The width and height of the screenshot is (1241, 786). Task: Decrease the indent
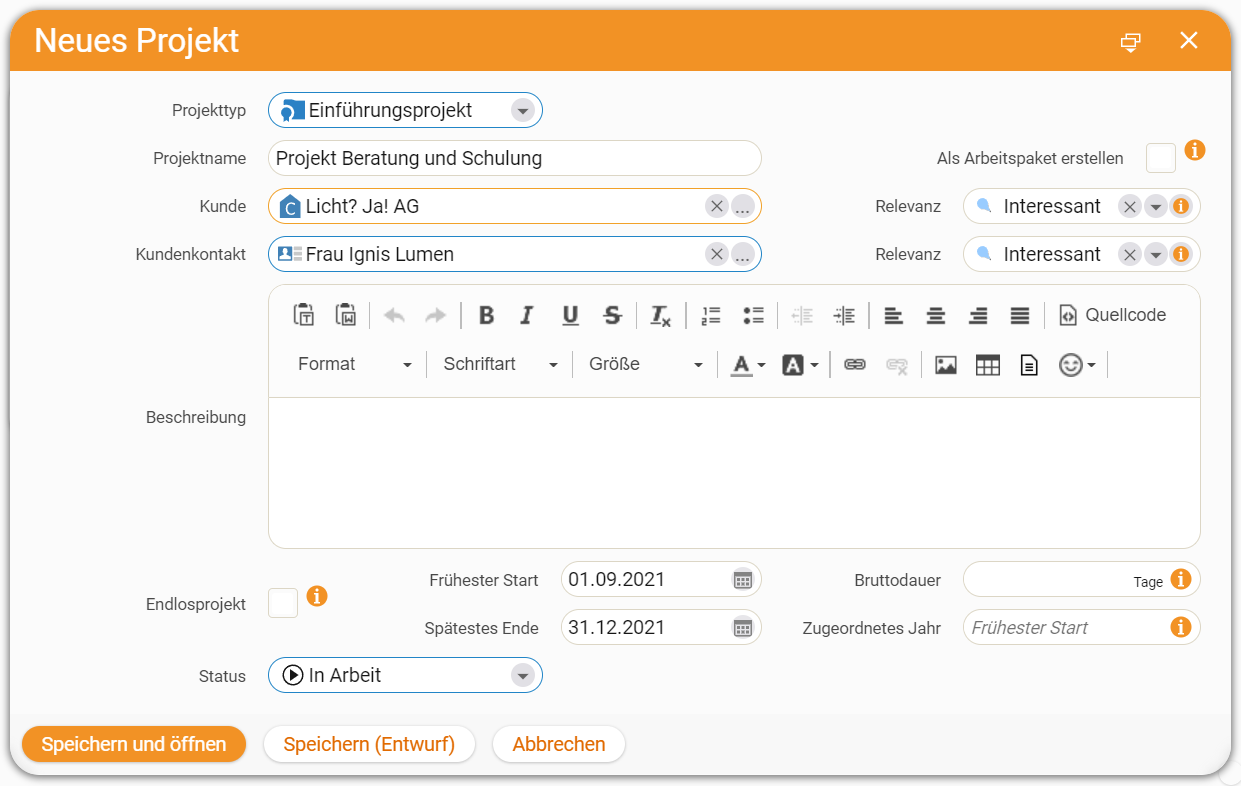point(802,315)
